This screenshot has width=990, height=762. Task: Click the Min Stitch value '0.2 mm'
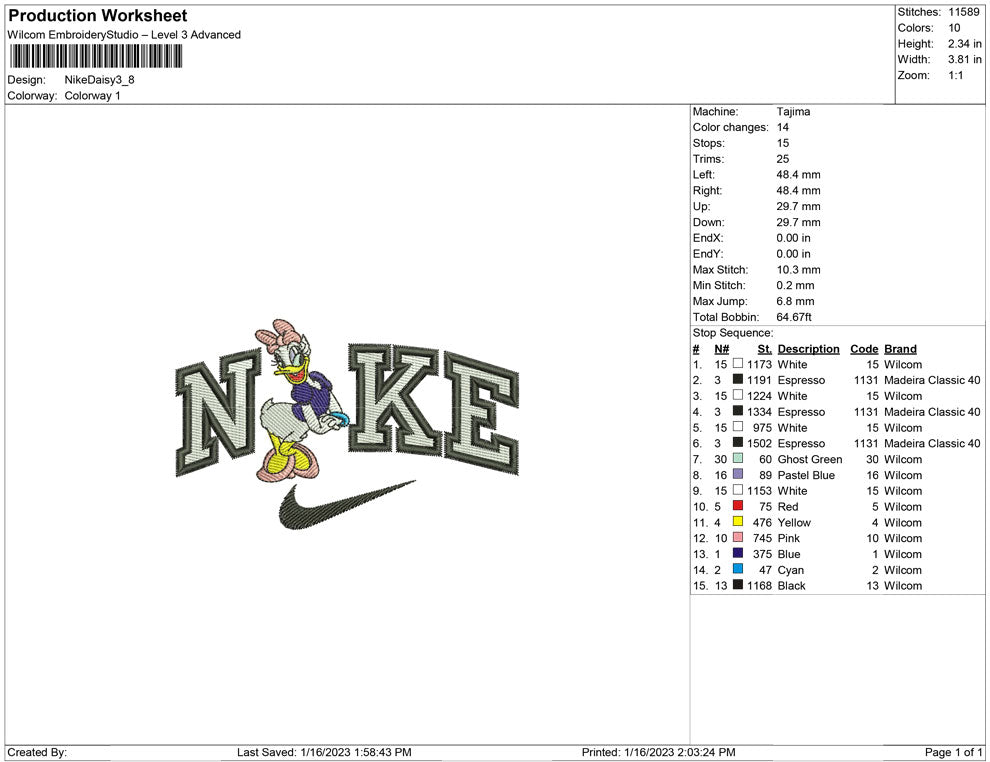pos(795,285)
